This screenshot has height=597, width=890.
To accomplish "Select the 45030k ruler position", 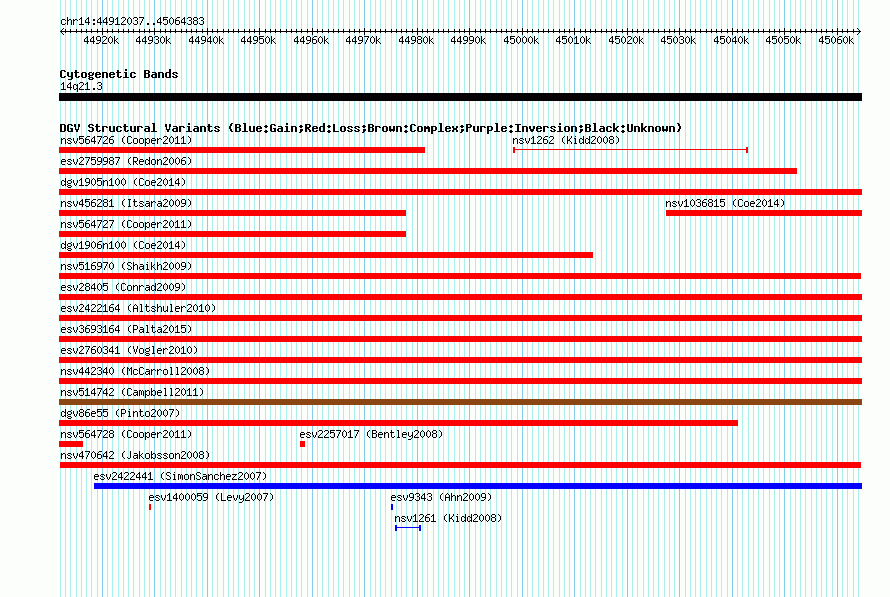I will (x=678, y=40).
